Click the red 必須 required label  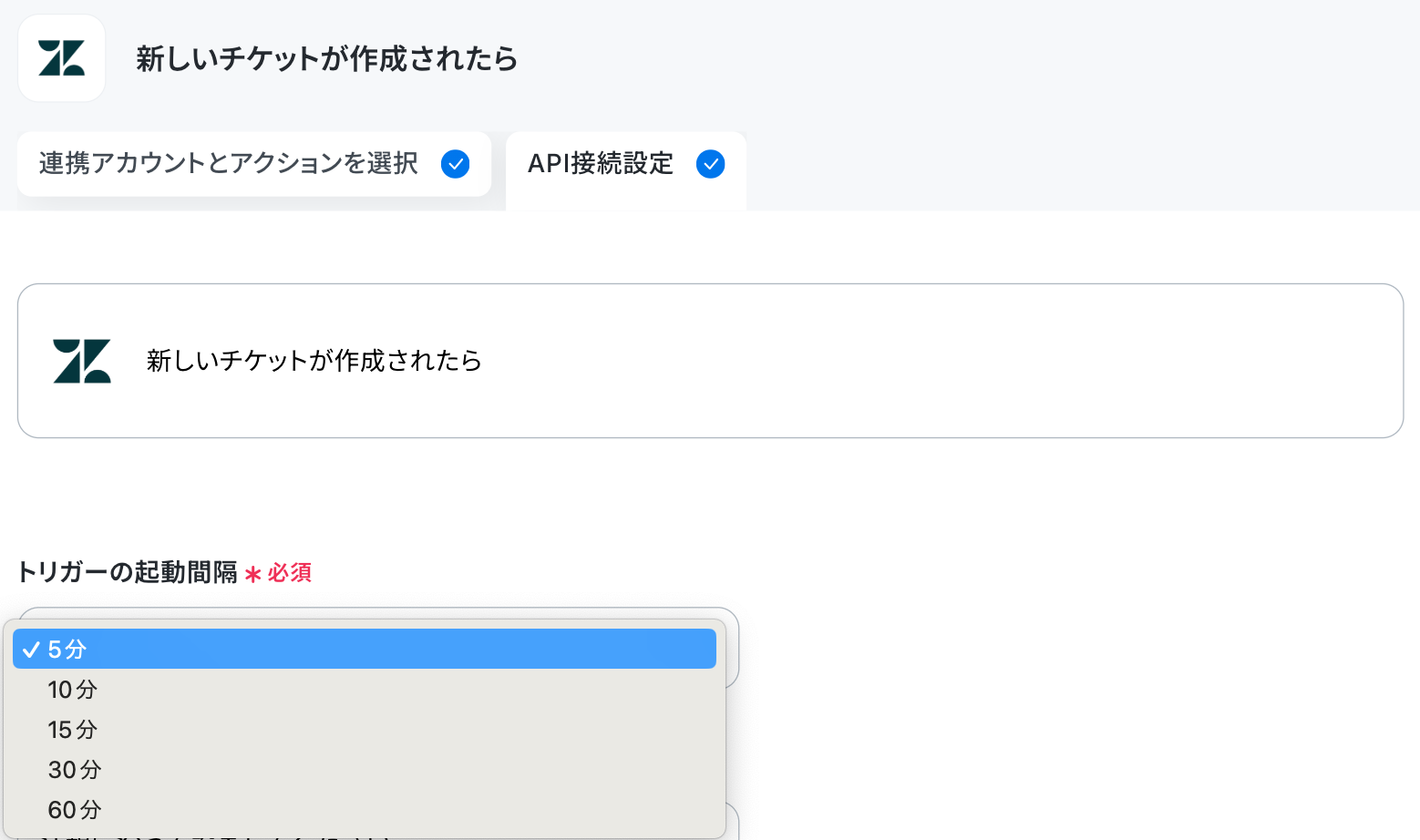[290, 573]
